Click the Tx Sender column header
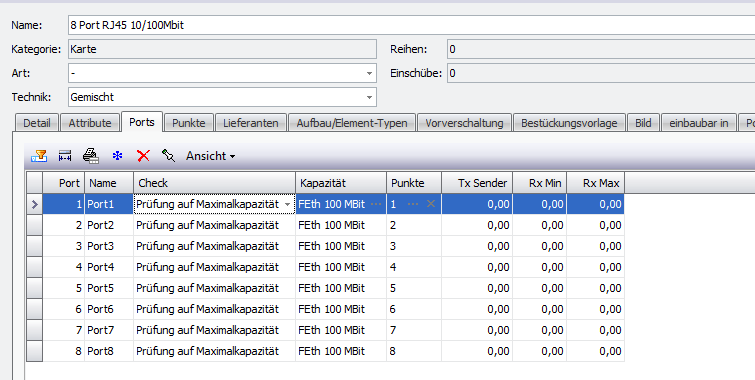The height and width of the screenshot is (380, 755). pyautogui.click(x=477, y=183)
